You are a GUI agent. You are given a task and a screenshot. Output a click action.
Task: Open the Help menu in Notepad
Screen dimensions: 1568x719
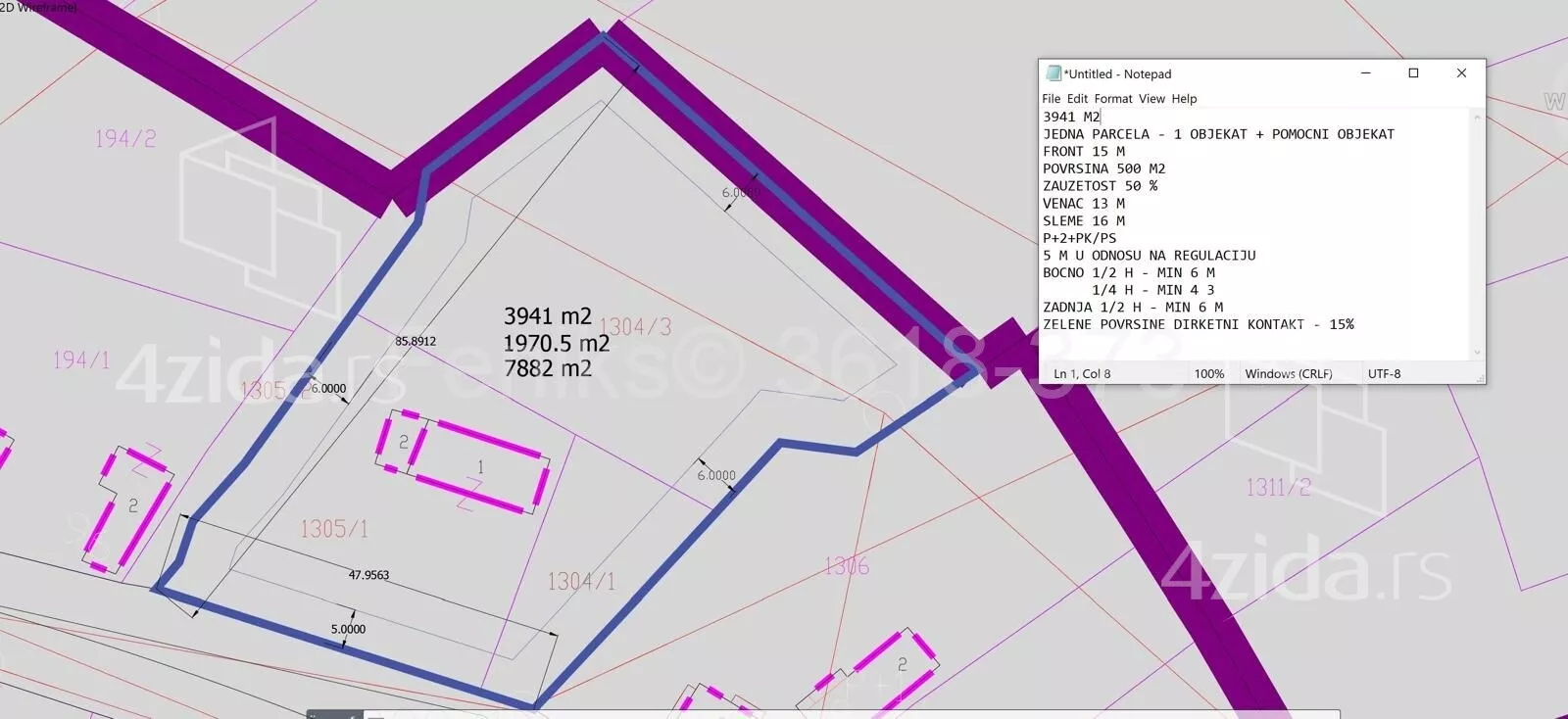click(1184, 99)
